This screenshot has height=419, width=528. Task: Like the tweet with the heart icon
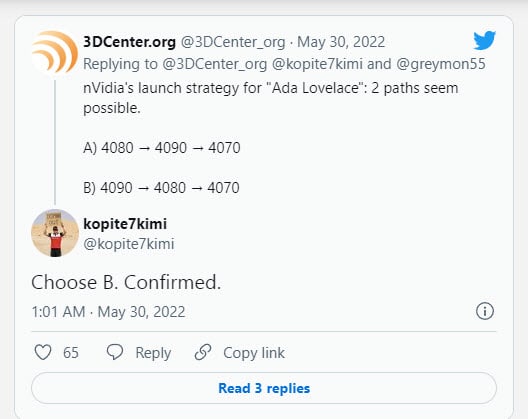click(43, 352)
